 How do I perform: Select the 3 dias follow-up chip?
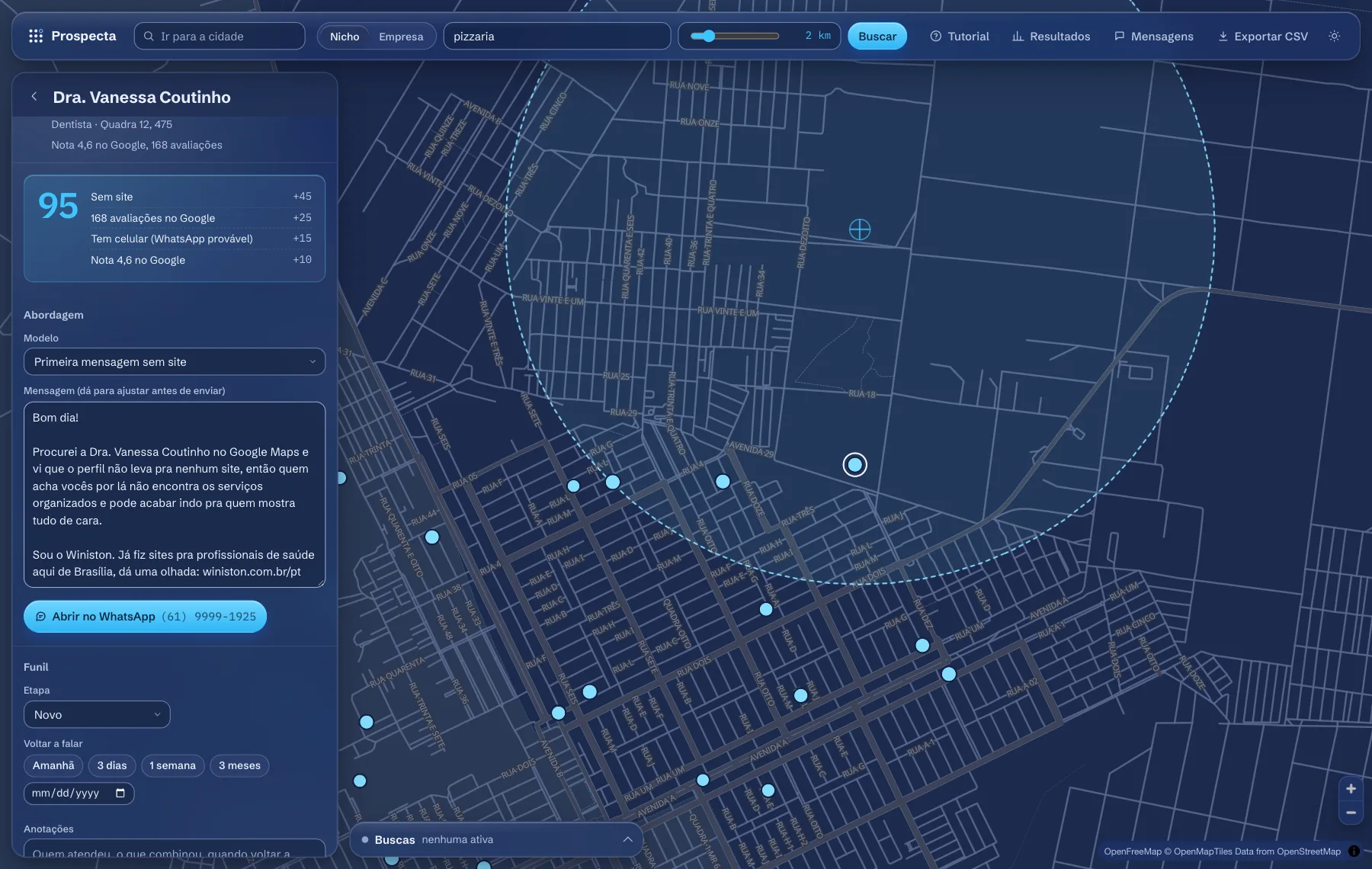tap(112, 765)
